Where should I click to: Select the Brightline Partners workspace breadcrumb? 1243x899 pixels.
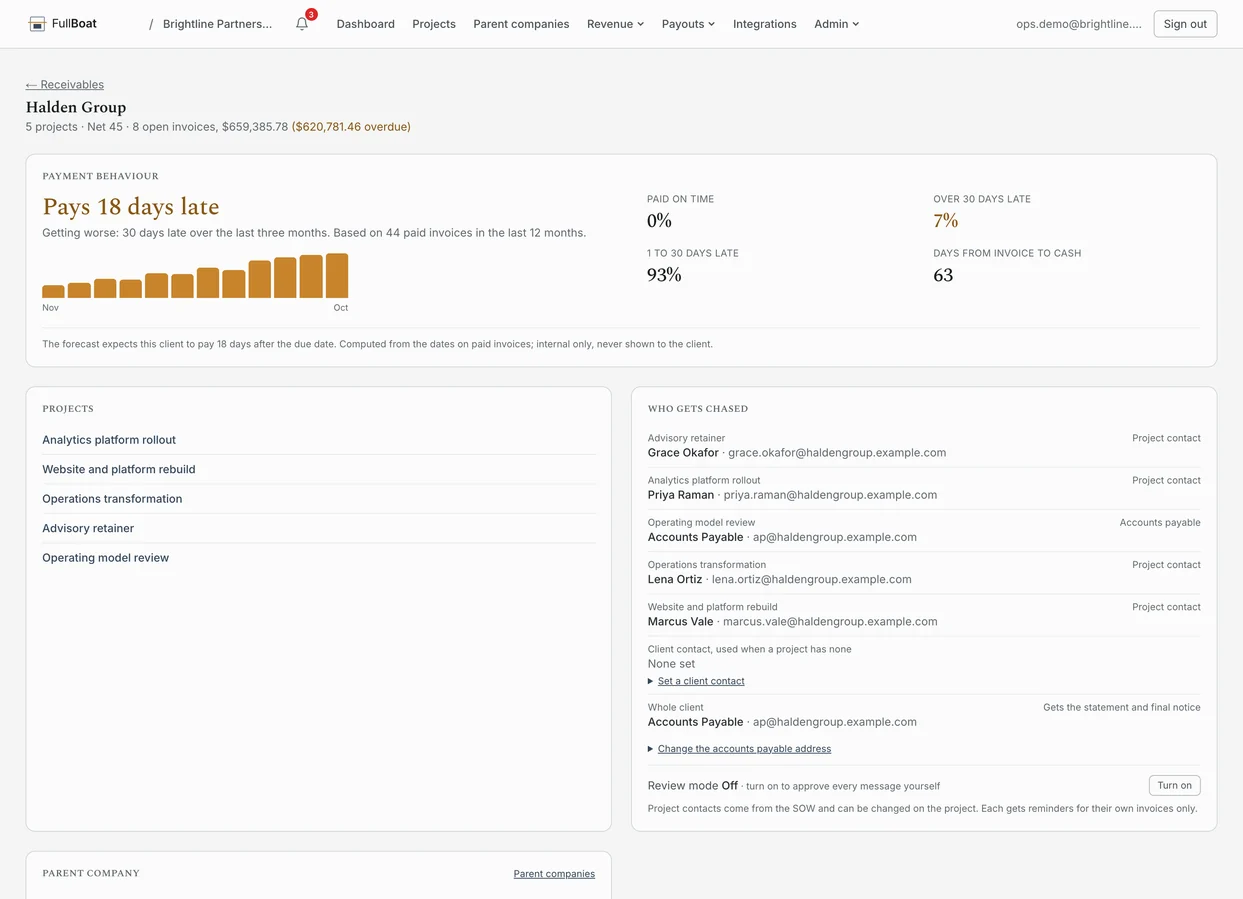[217, 24]
